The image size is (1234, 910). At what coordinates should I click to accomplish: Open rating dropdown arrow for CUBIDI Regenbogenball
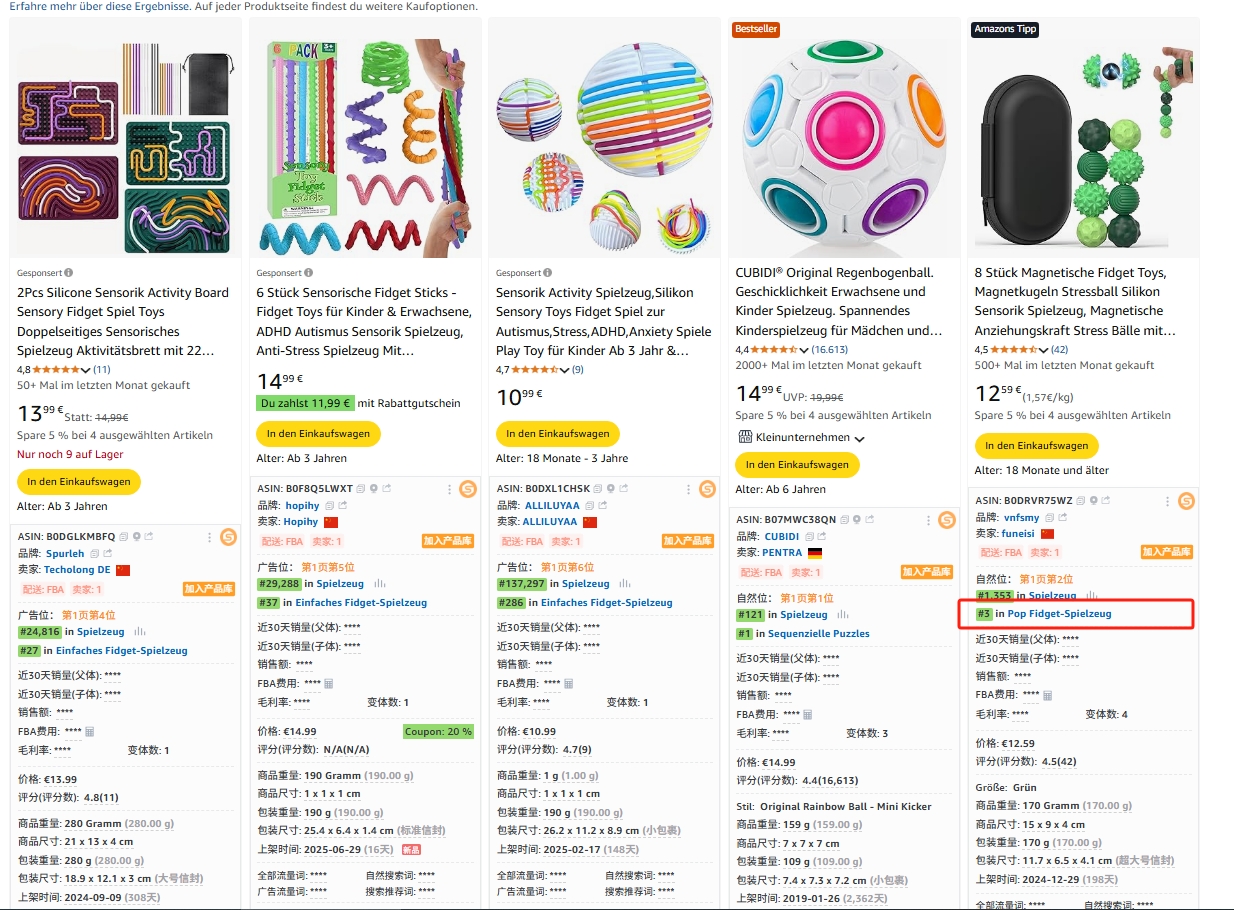pyautogui.click(x=804, y=350)
